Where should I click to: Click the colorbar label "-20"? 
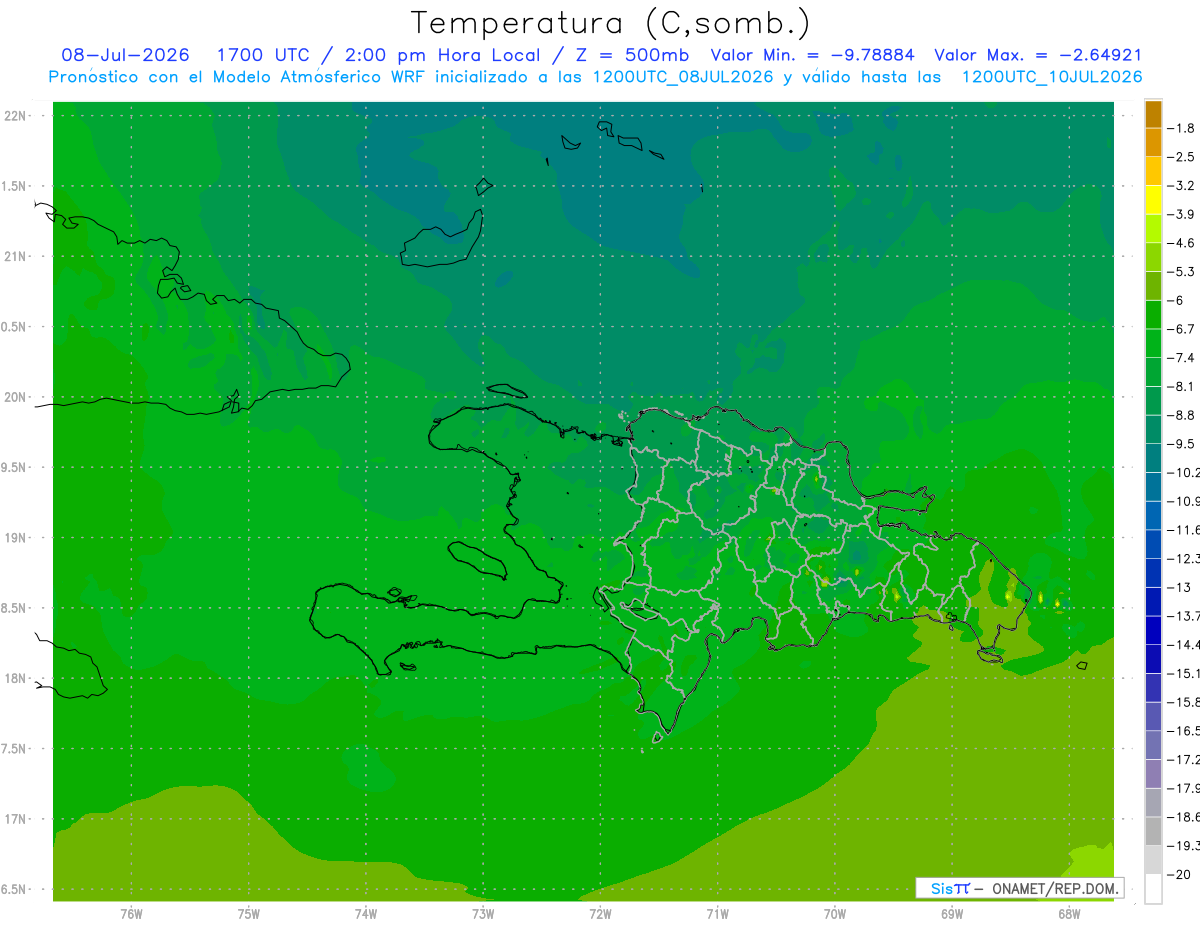[1180, 874]
